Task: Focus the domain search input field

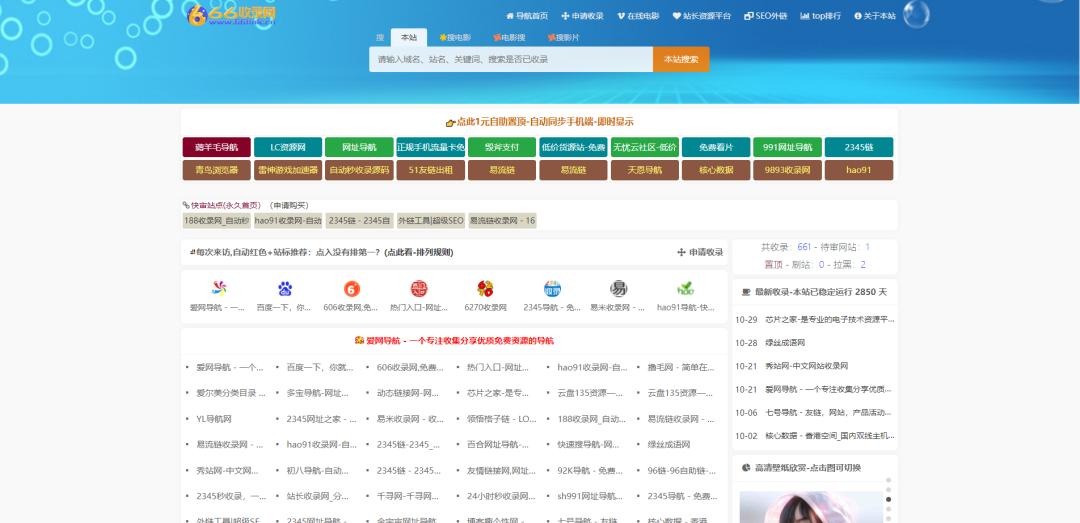Action: click(510, 60)
